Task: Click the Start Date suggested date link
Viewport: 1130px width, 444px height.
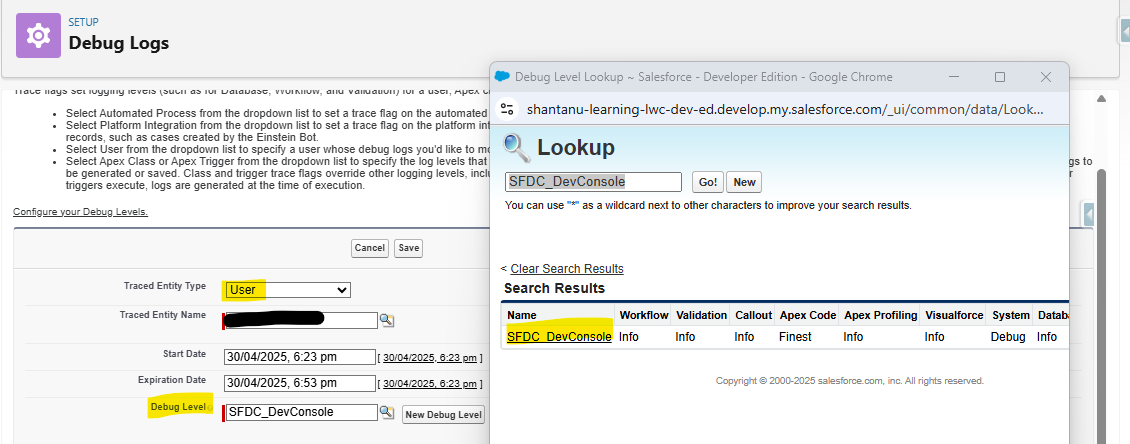Action: [430, 358]
